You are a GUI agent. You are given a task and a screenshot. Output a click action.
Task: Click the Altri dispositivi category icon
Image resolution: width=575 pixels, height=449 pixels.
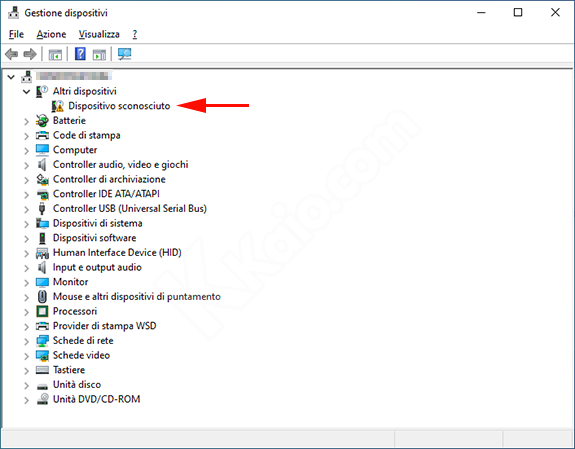click(42, 91)
